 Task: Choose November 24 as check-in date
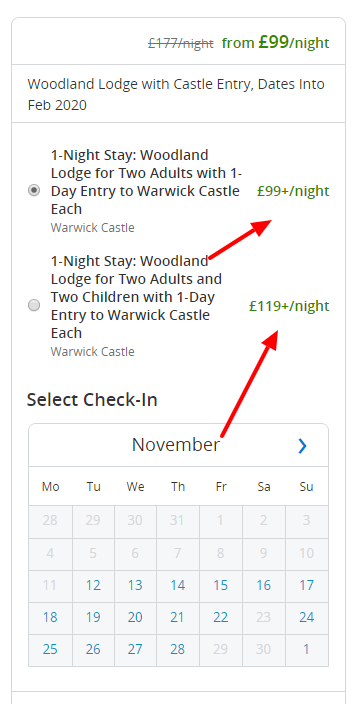pyautogui.click(x=307, y=617)
